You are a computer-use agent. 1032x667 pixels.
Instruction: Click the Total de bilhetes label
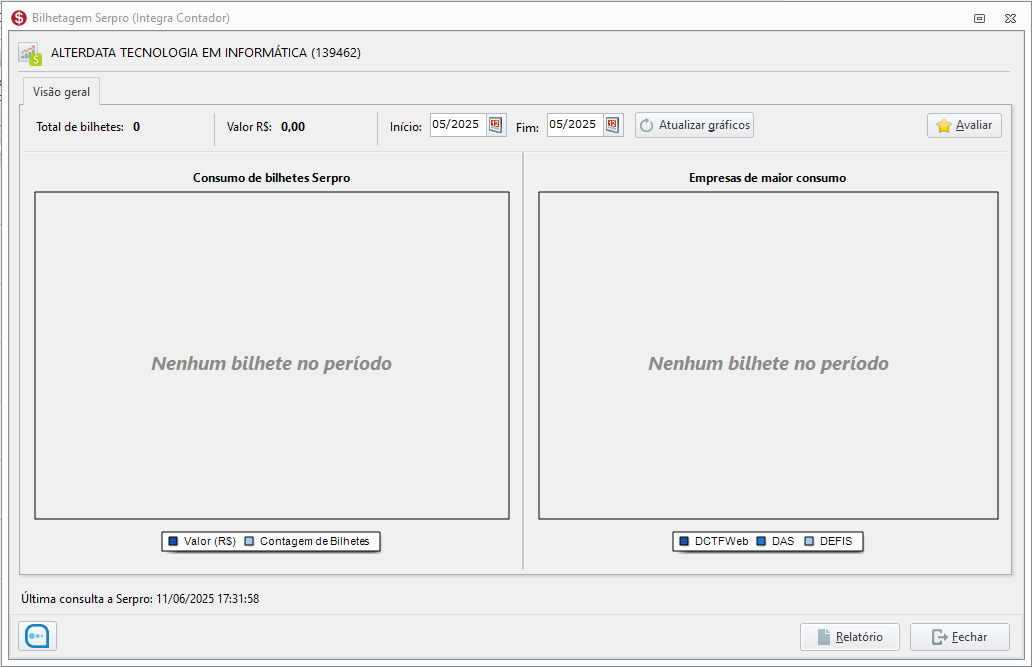click(80, 127)
